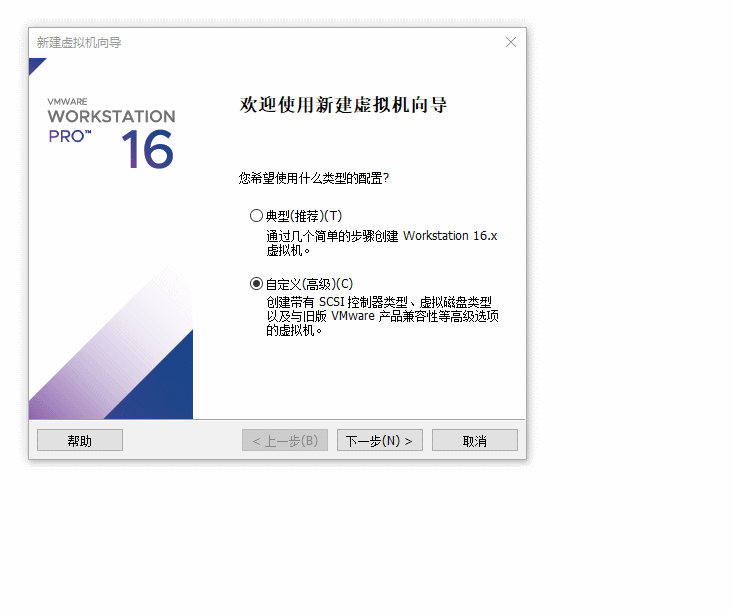Click the 自定义(高级)(C) label text
Image resolution: width=732 pixels, height=613 pixels.
point(310,284)
